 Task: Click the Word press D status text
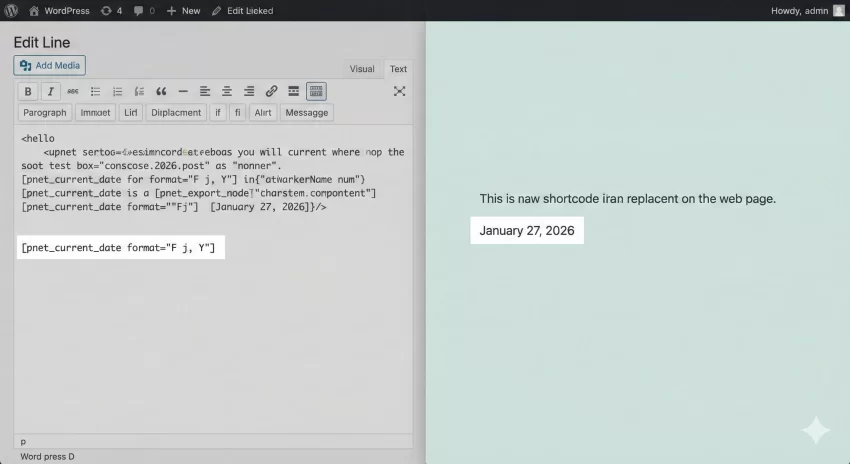click(47, 456)
